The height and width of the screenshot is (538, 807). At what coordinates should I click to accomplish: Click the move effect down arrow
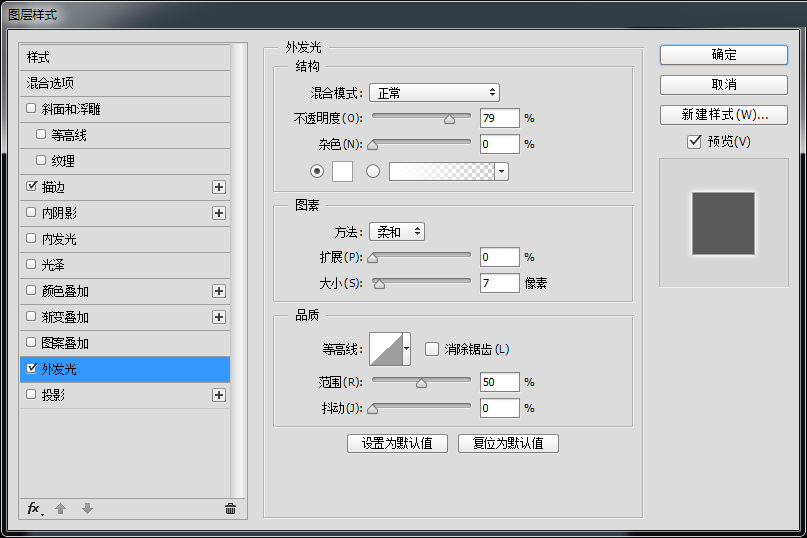(x=87, y=508)
